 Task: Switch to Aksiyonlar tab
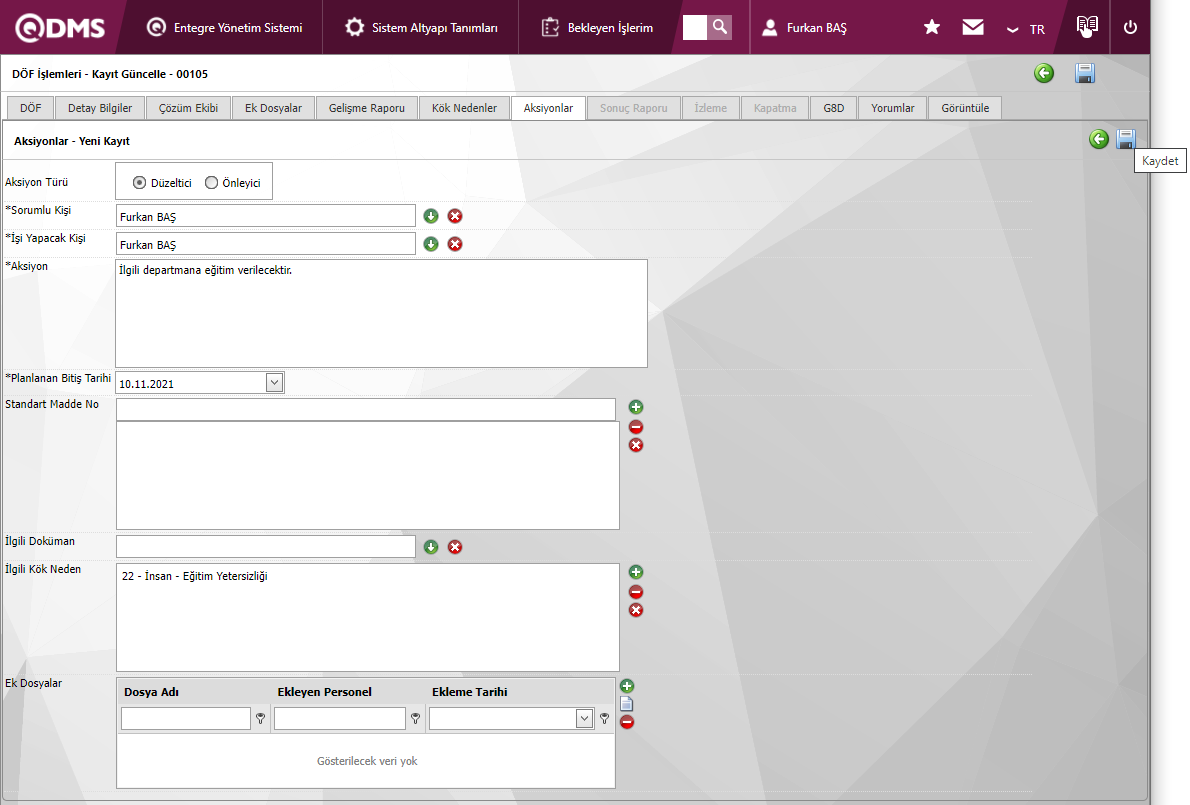click(548, 108)
